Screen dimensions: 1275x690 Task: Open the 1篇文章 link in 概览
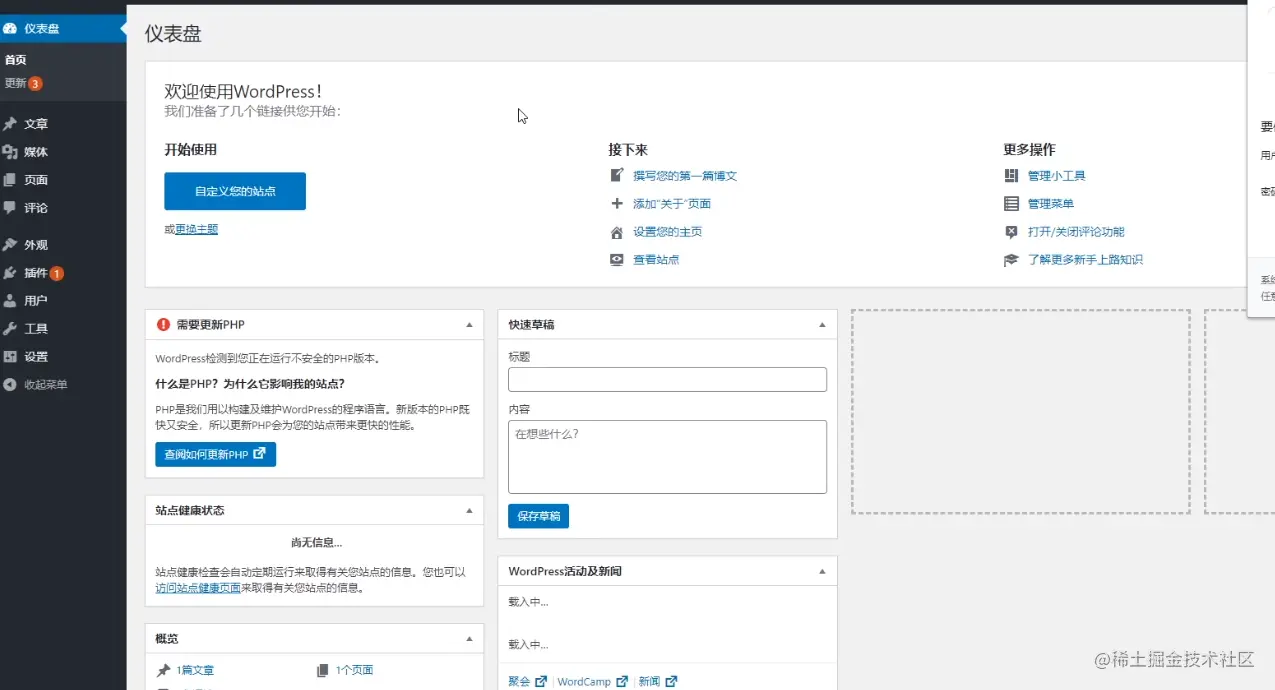click(195, 670)
